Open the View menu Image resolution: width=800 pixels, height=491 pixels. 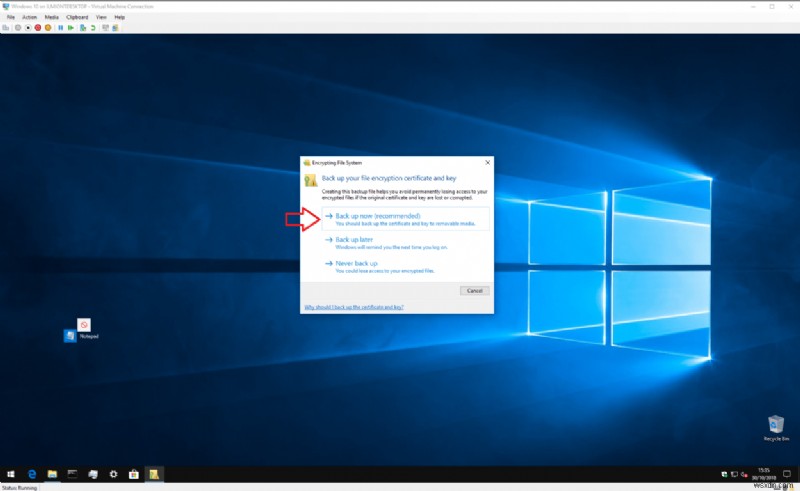tap(101, 17)
